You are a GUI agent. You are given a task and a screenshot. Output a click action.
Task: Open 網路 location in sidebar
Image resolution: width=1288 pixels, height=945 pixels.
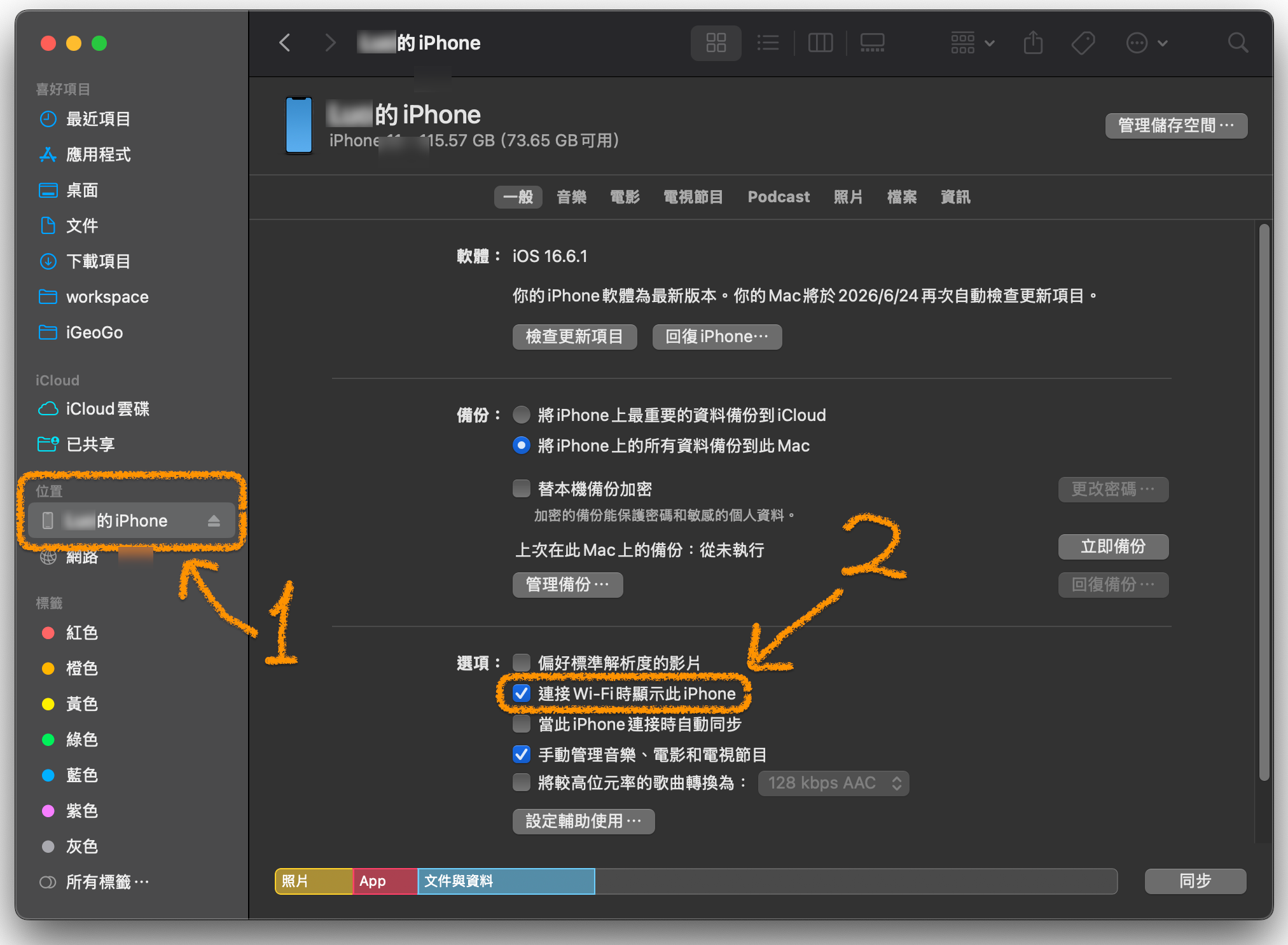coord(83,557)
